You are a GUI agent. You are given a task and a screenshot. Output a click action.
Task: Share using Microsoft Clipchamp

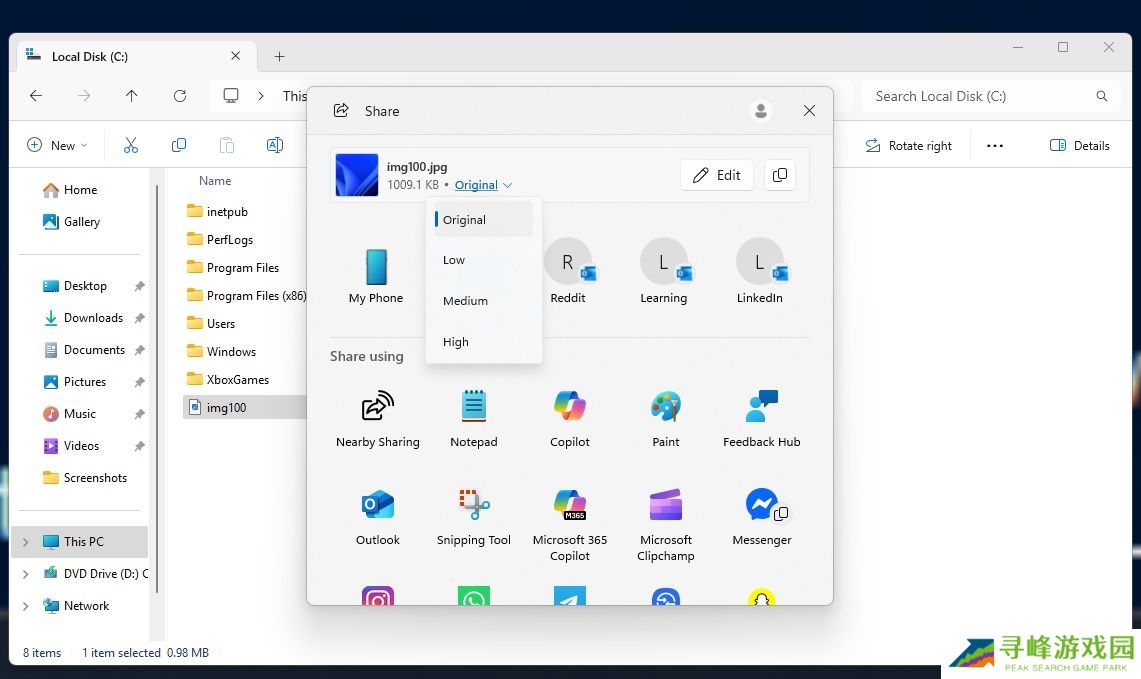tap(666, 525)
